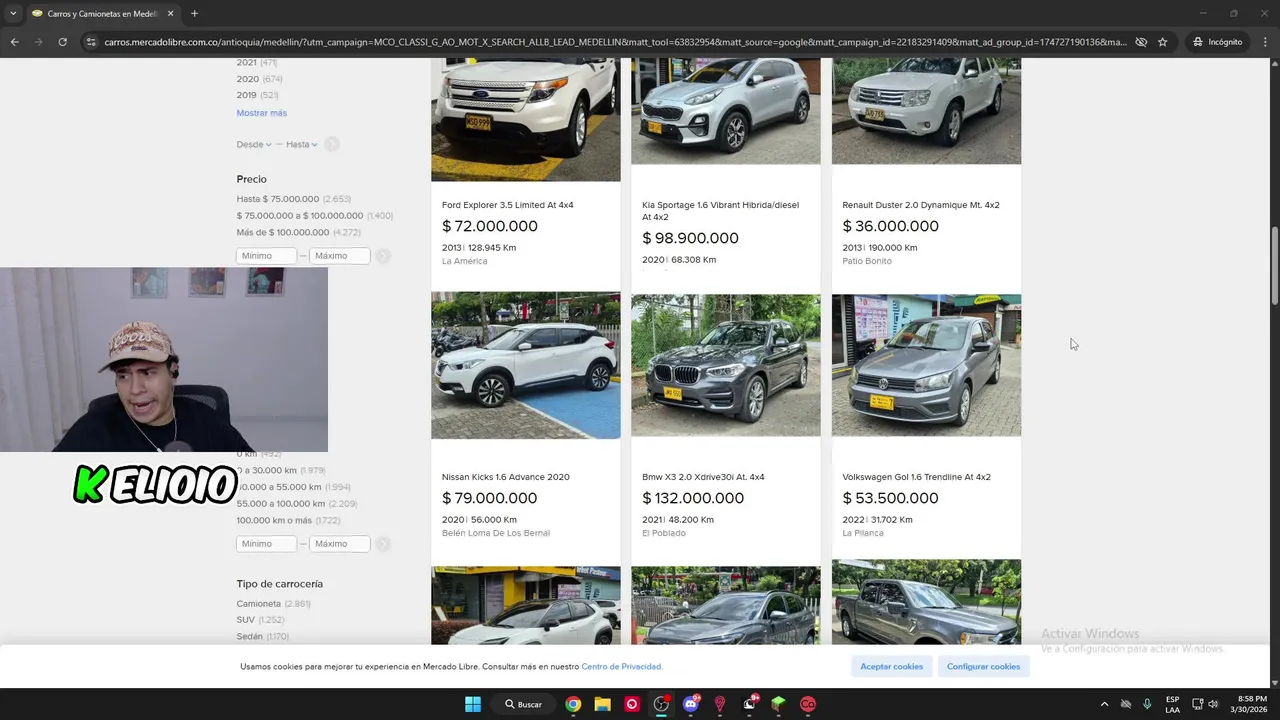Image resolution: width=1280 pixels, height=720 pixels.
Task: Open the Kia Sportage 1.6 Vibrant listing title
Action: pos(720,211)
